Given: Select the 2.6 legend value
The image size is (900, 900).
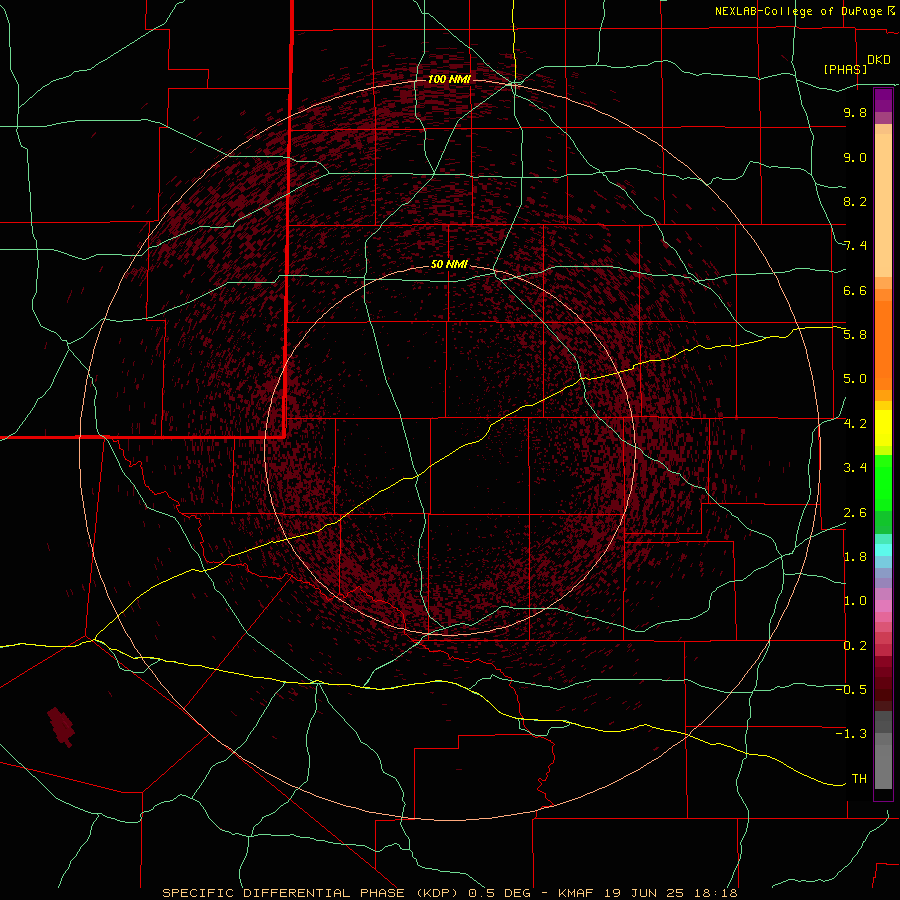Looking at the screenshot, I should 855,513.
